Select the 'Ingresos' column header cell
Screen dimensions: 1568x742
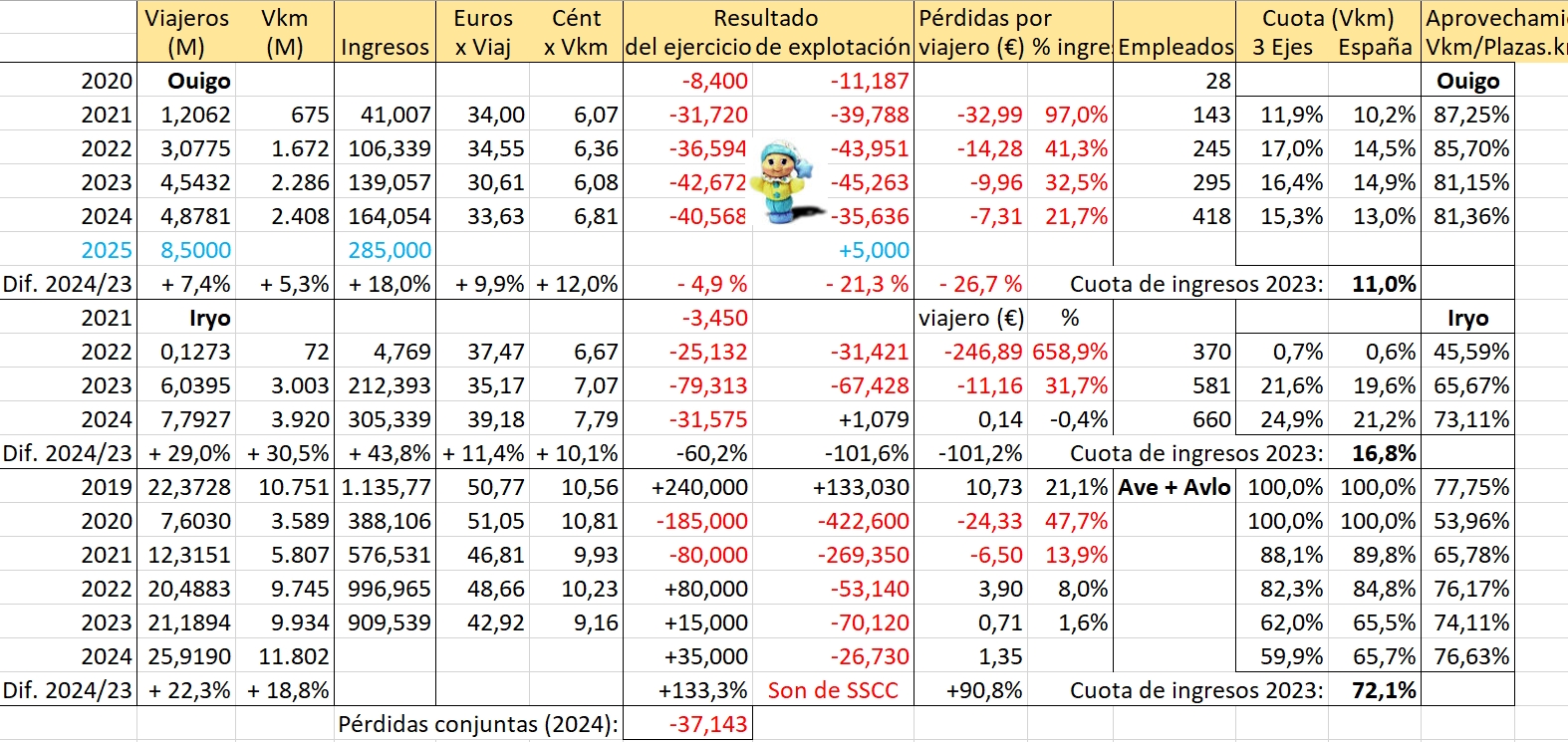pos(385,47)
